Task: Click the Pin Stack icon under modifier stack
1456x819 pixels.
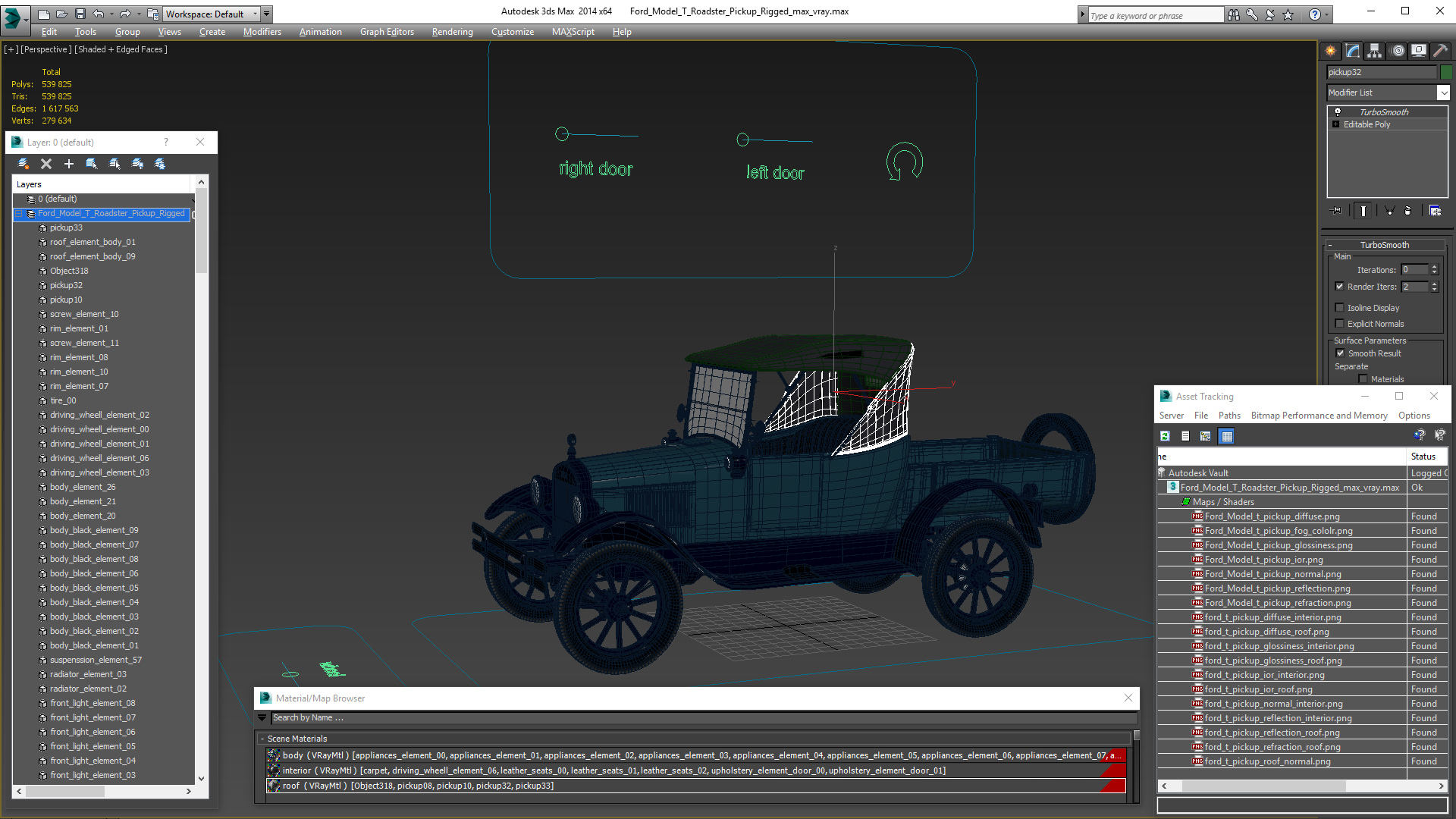Action: click(x=1337, y=211)
